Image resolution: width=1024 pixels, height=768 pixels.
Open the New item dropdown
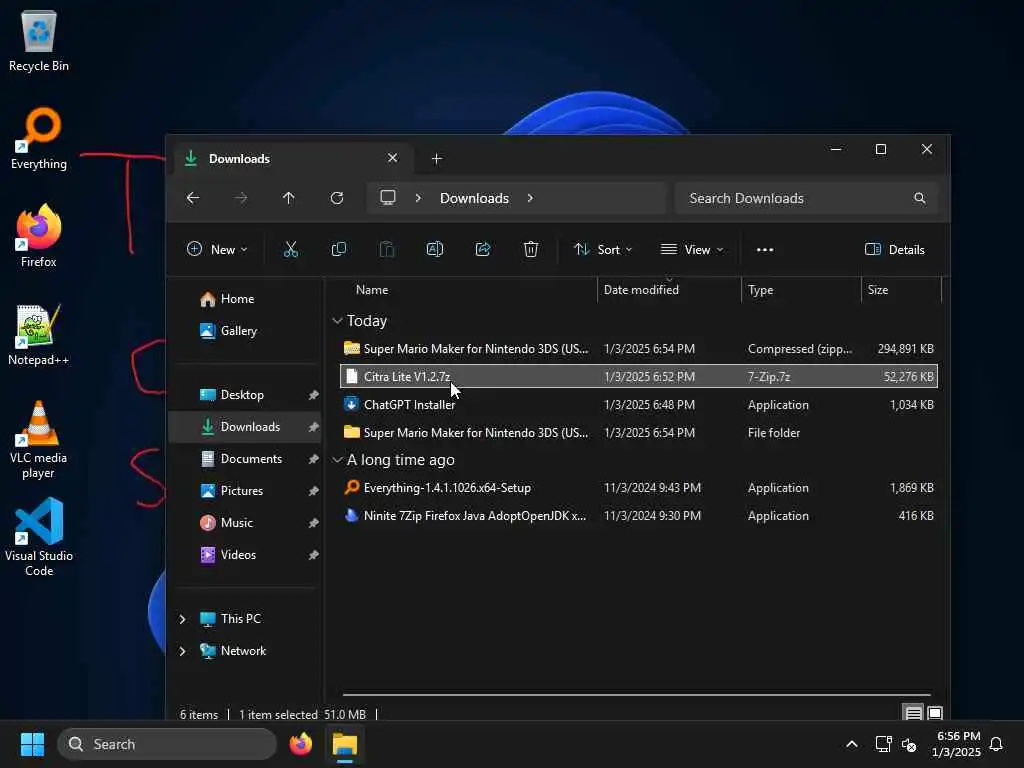coord(217,249)
